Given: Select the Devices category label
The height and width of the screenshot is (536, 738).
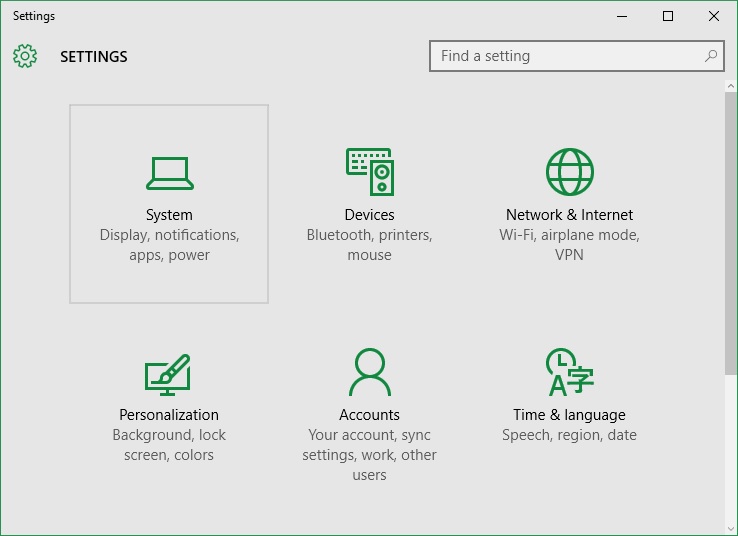Looking at the screenshot, I should [369, 215].
